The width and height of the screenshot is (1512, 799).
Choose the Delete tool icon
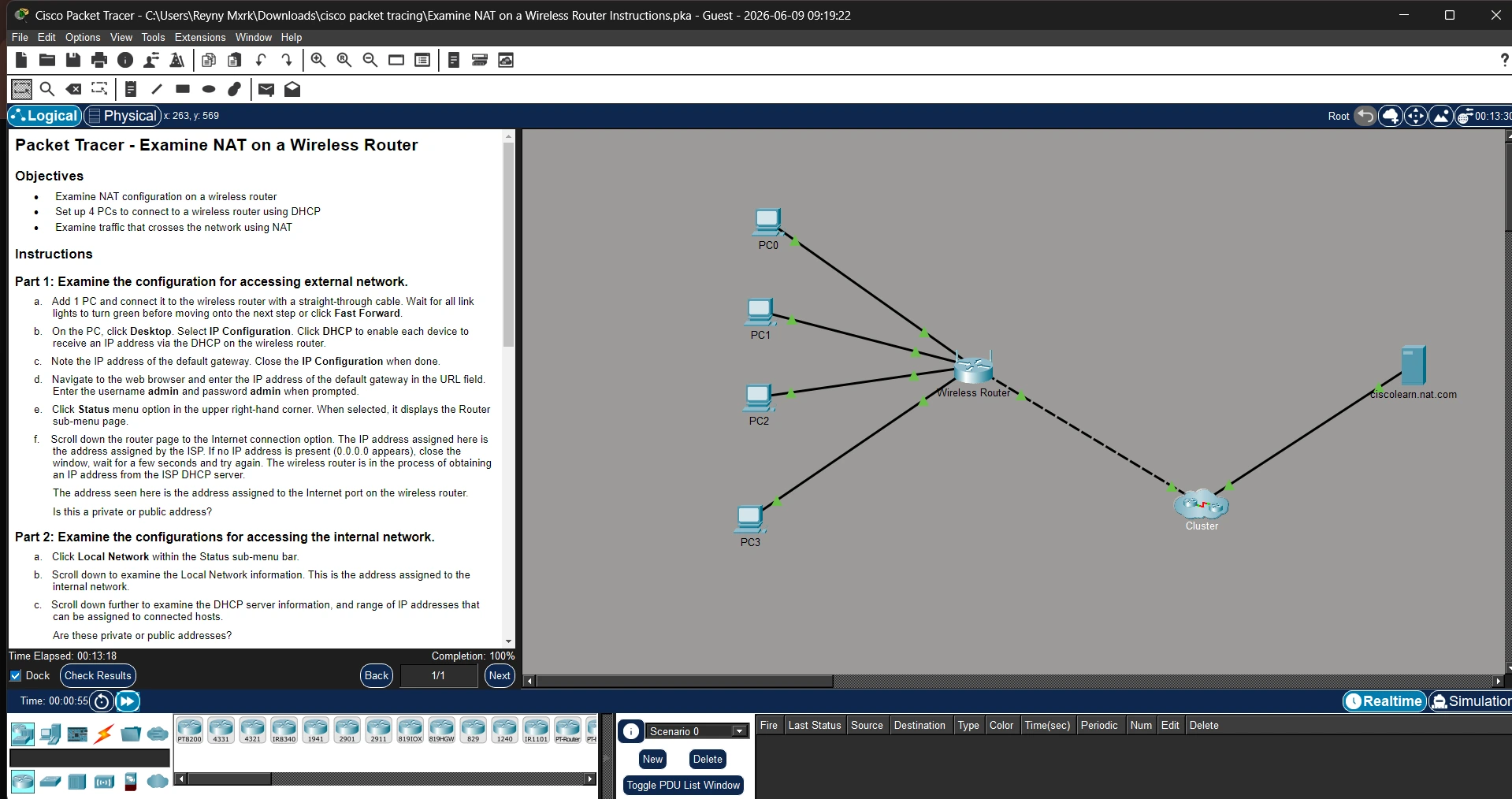(x=73, y=89)
